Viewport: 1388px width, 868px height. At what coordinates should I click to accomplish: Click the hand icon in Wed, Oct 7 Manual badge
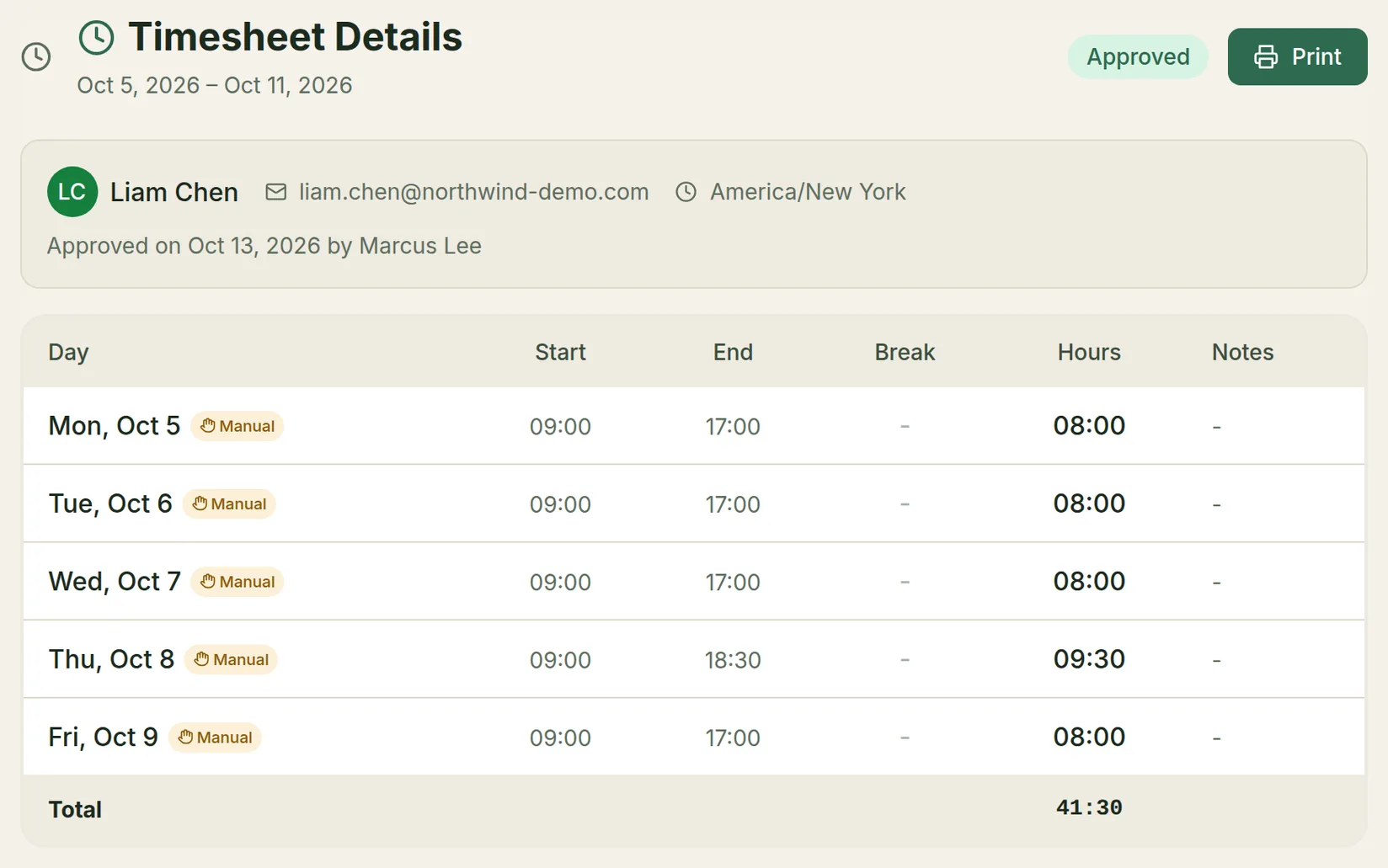208,582
